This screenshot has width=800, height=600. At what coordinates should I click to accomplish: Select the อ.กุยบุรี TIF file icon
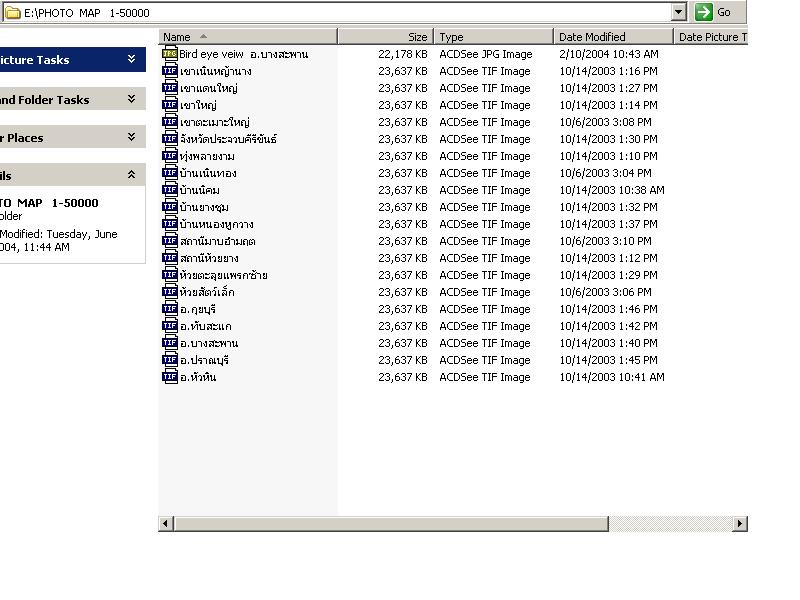[x=170, y=309]
